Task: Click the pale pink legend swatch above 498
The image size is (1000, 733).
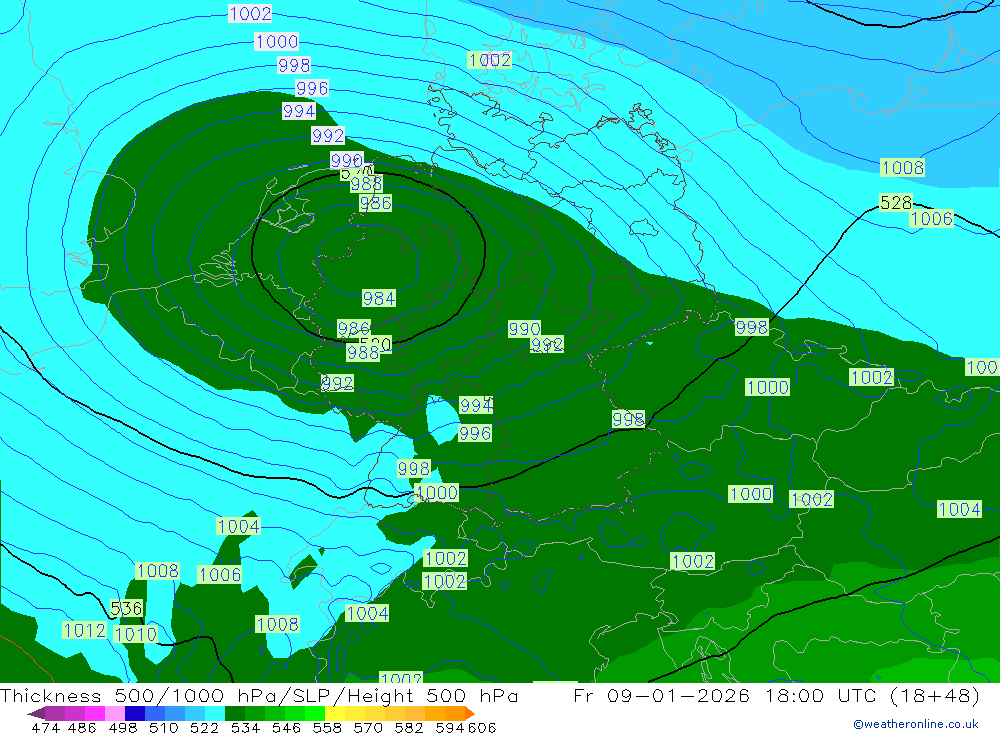Action: point(115,713)
